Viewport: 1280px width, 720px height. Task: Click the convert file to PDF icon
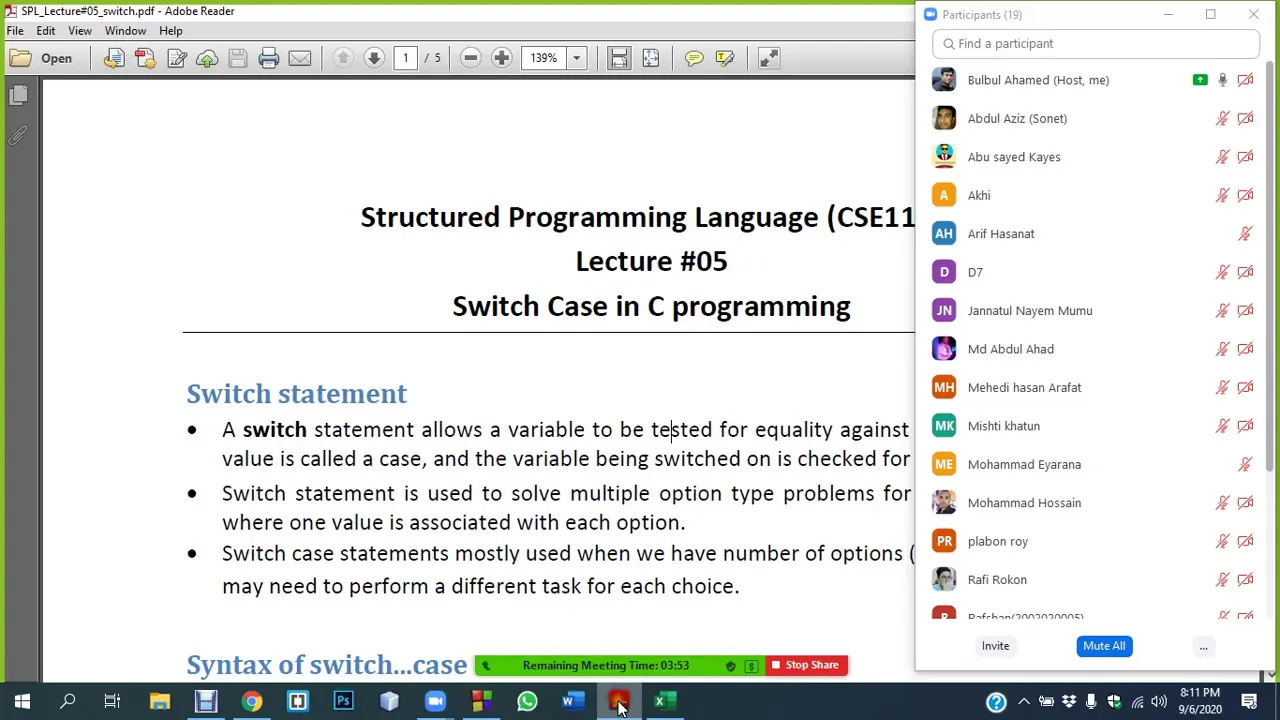[114, 58]
